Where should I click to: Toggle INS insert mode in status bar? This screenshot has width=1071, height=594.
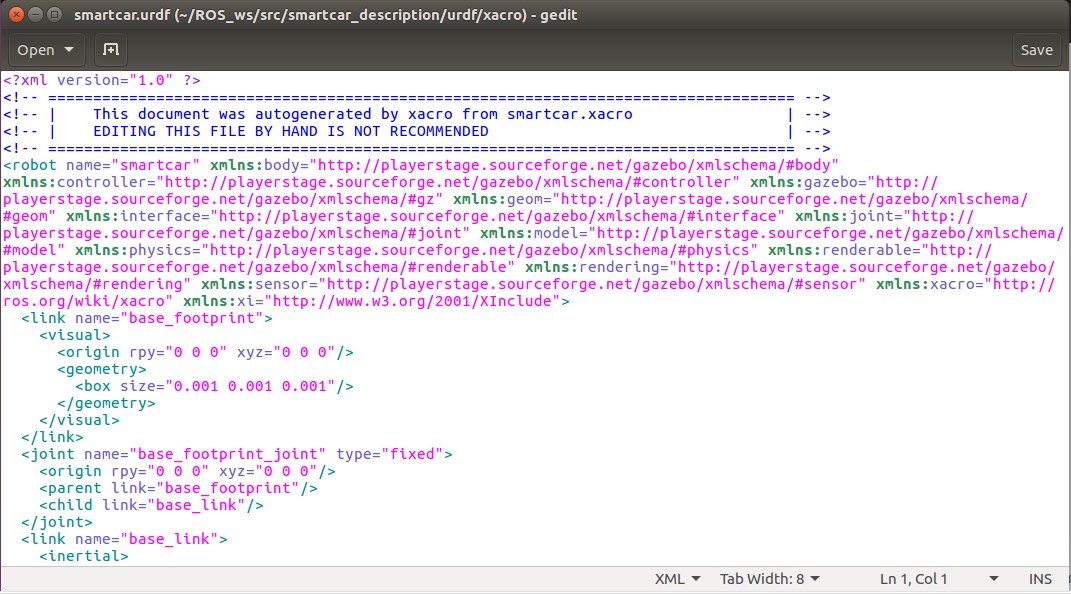[1040, 579]
